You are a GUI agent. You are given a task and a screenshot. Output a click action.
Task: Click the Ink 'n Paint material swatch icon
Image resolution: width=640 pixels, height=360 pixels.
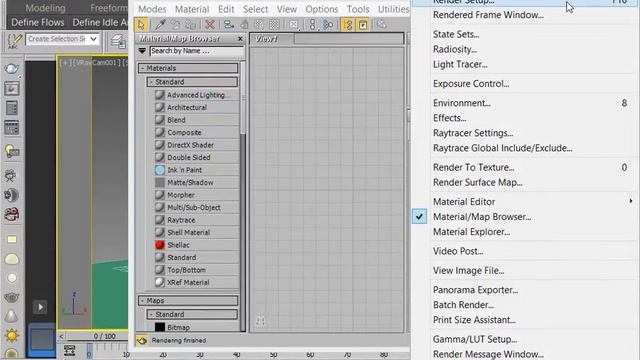coord(160,170)
